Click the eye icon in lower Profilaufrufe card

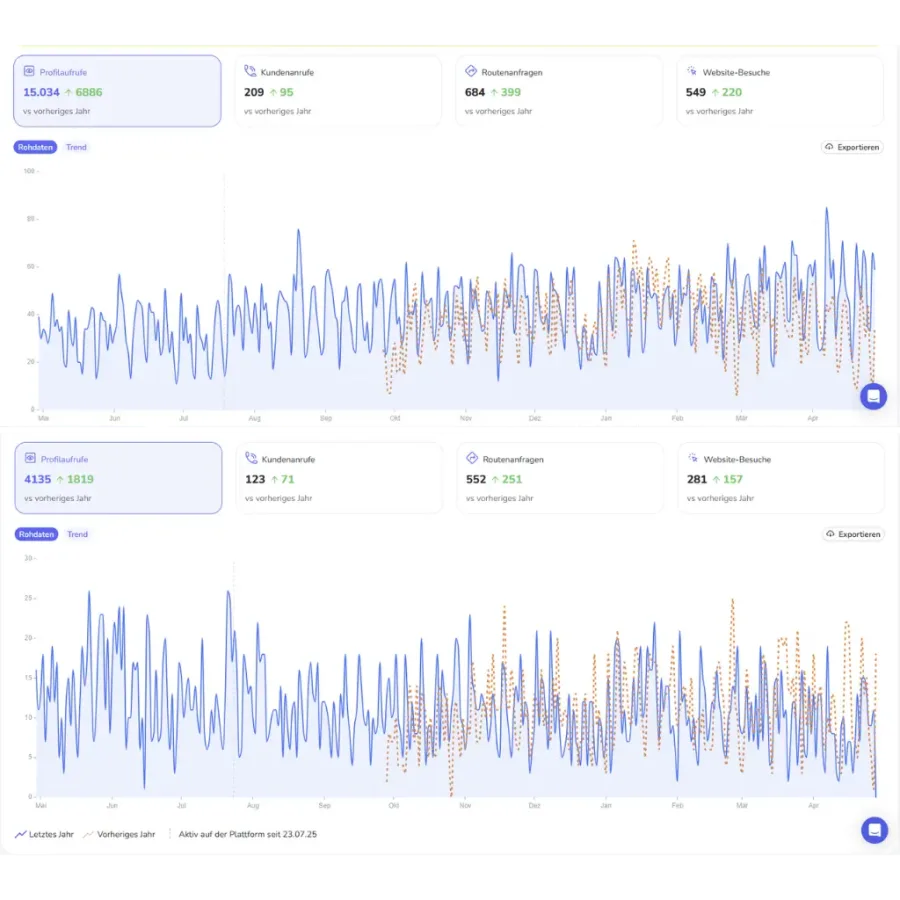(30, 458)
